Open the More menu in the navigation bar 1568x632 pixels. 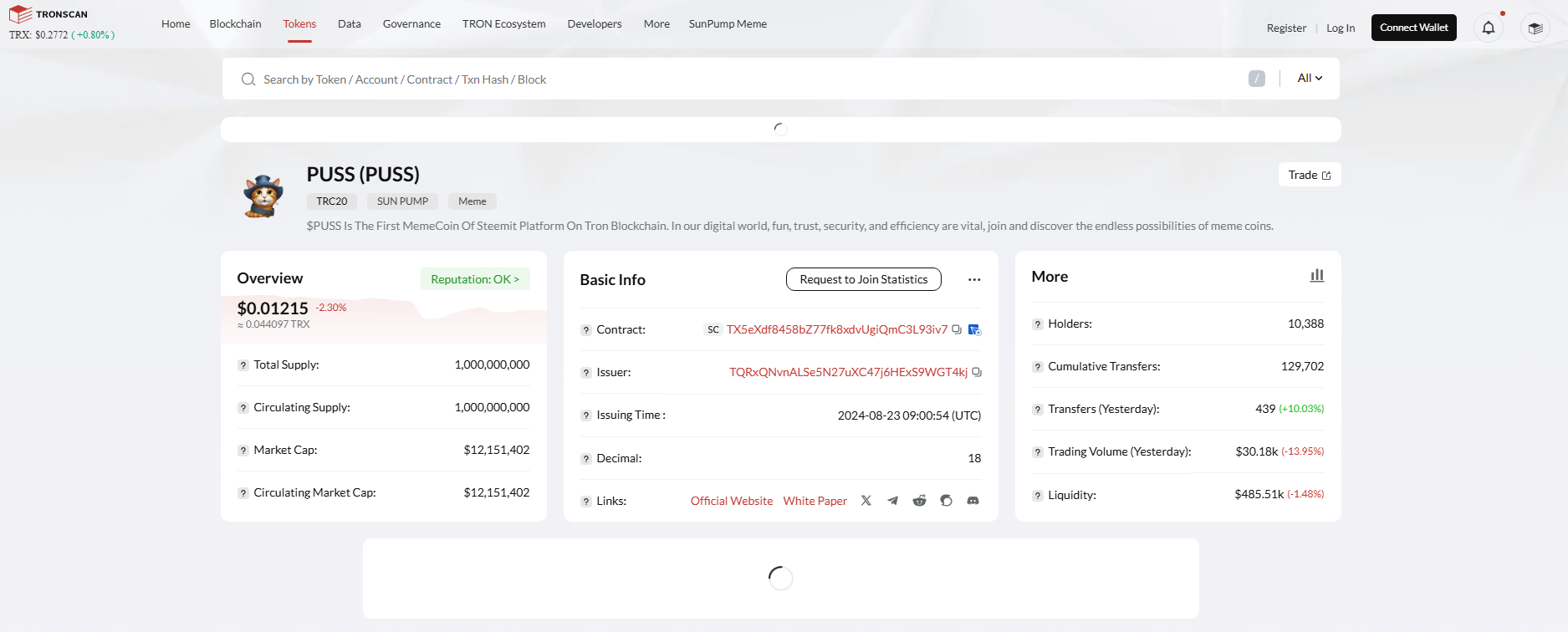[x=656, y=23]
